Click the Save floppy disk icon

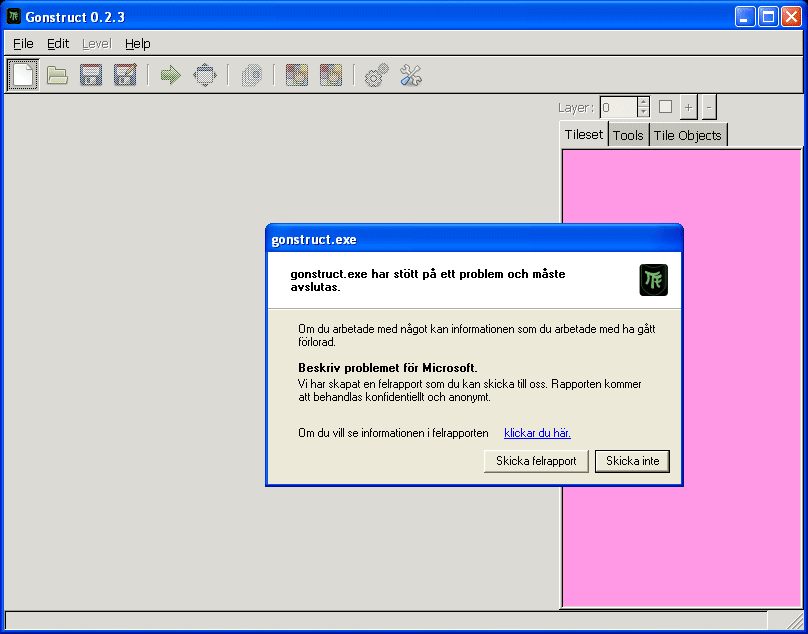91,75
